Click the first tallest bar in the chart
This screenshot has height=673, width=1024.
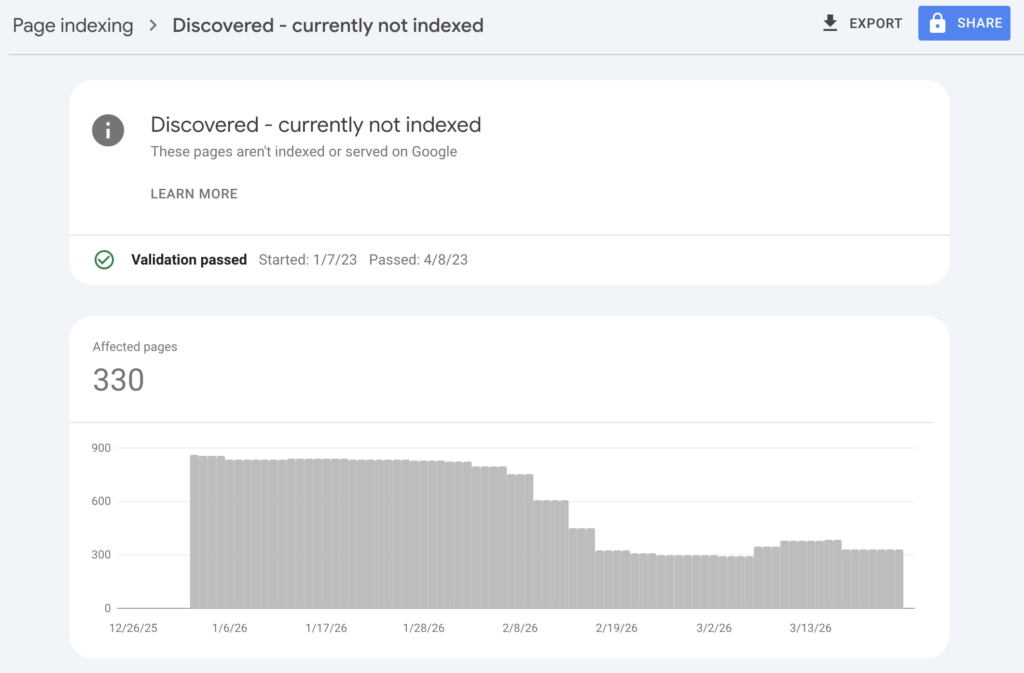coord(194,531)
